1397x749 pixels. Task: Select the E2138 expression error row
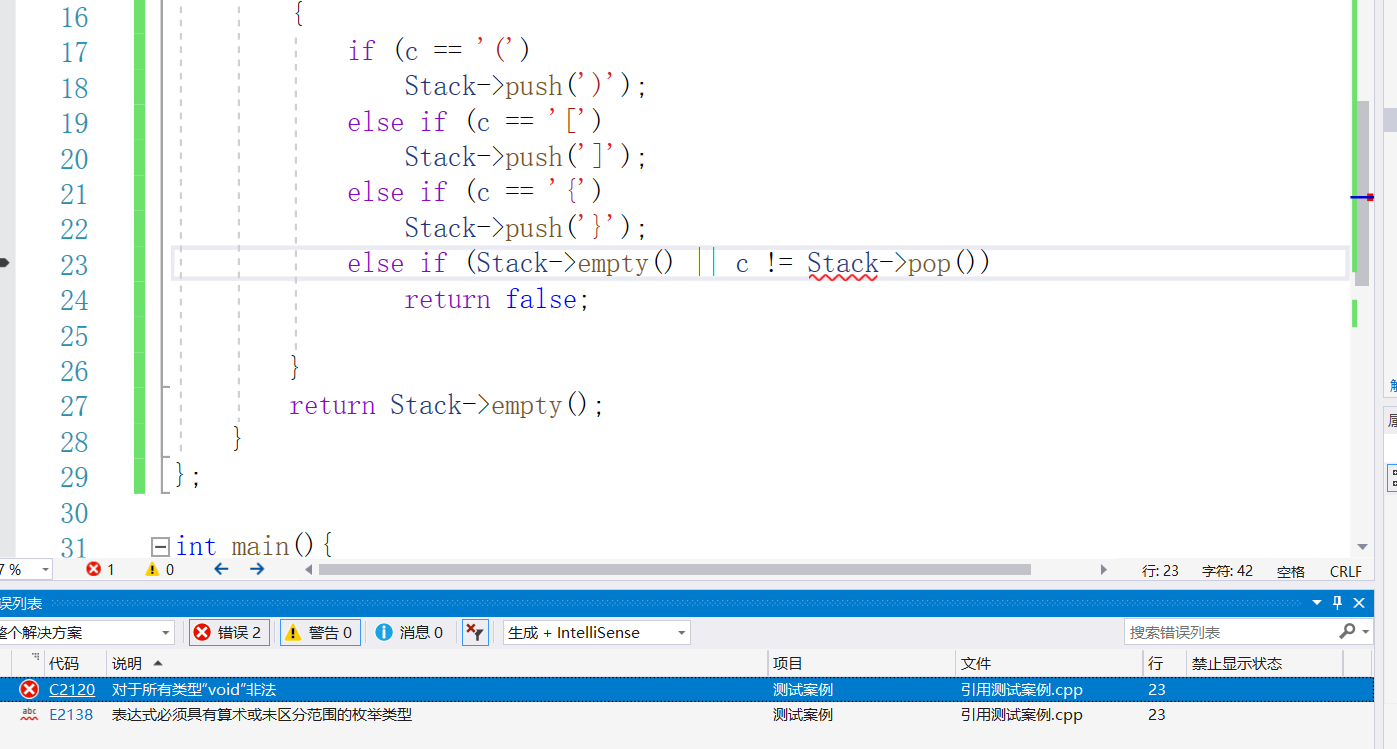tap(686, 714)
